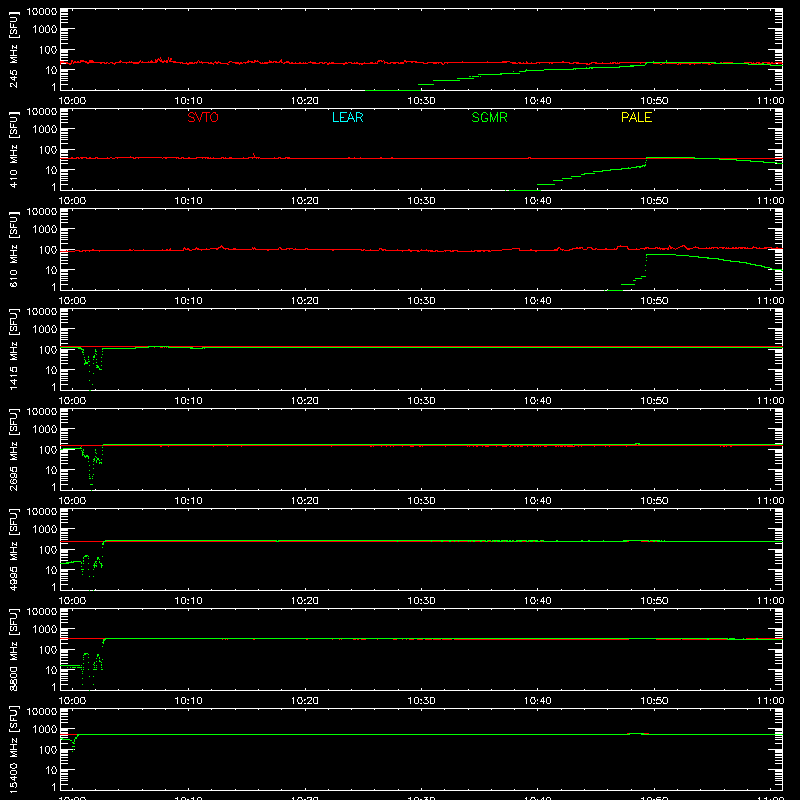This screenshot has width=800, height=800.
Task: Click the 10 y-axis value of 1415 MHz plot
Action: click(x=51, y=370)
